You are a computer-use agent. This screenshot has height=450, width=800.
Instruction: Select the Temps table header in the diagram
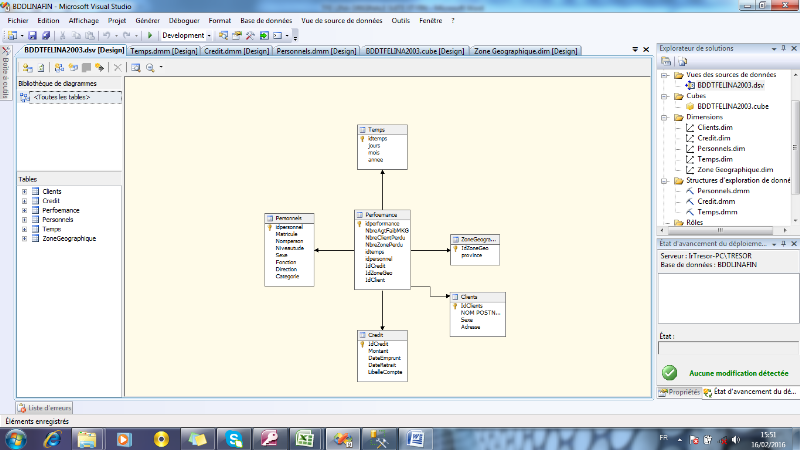pos(382,130)
